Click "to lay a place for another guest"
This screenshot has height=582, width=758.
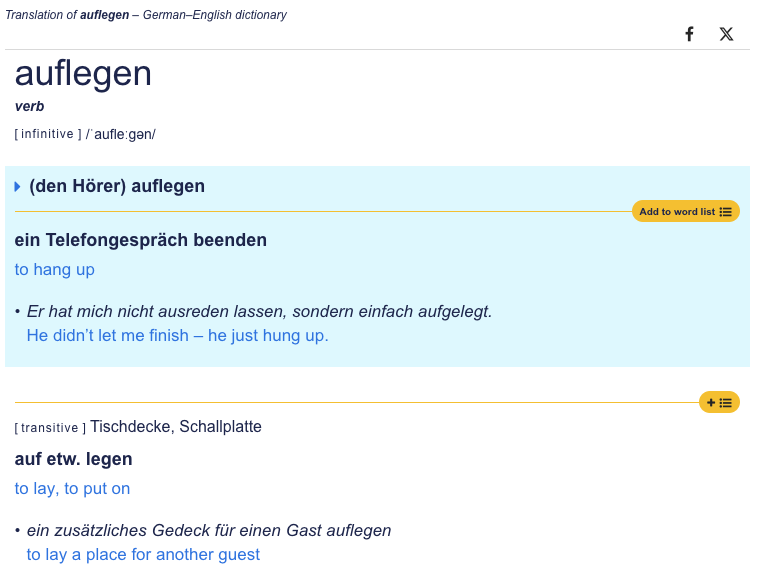pos(143,554)
